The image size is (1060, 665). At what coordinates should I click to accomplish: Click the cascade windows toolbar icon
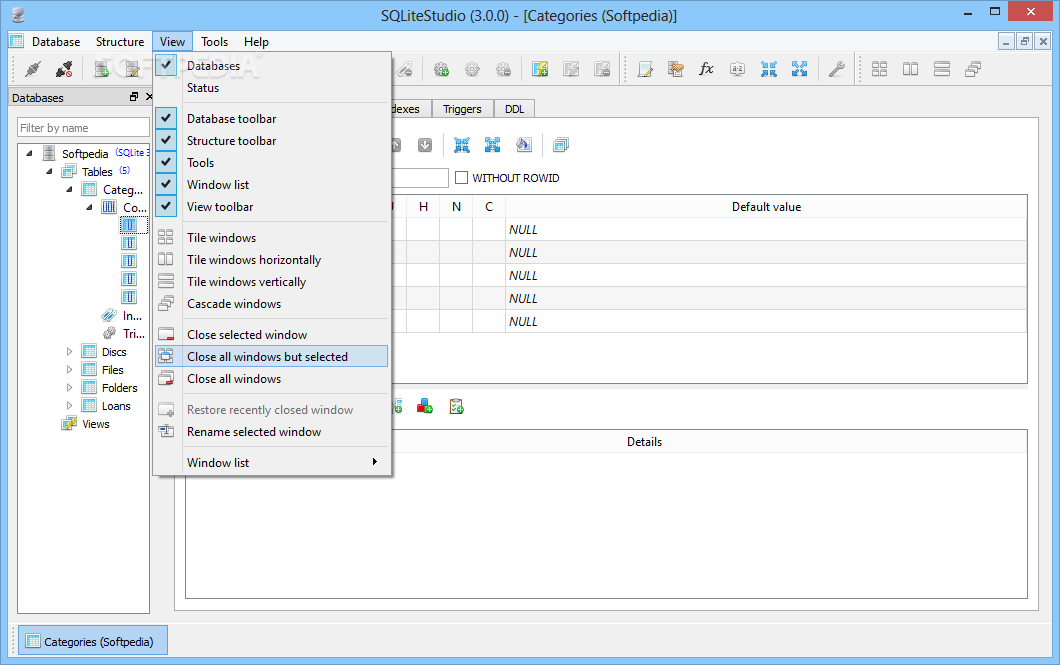pyautogui.click(x=973, y=69)
